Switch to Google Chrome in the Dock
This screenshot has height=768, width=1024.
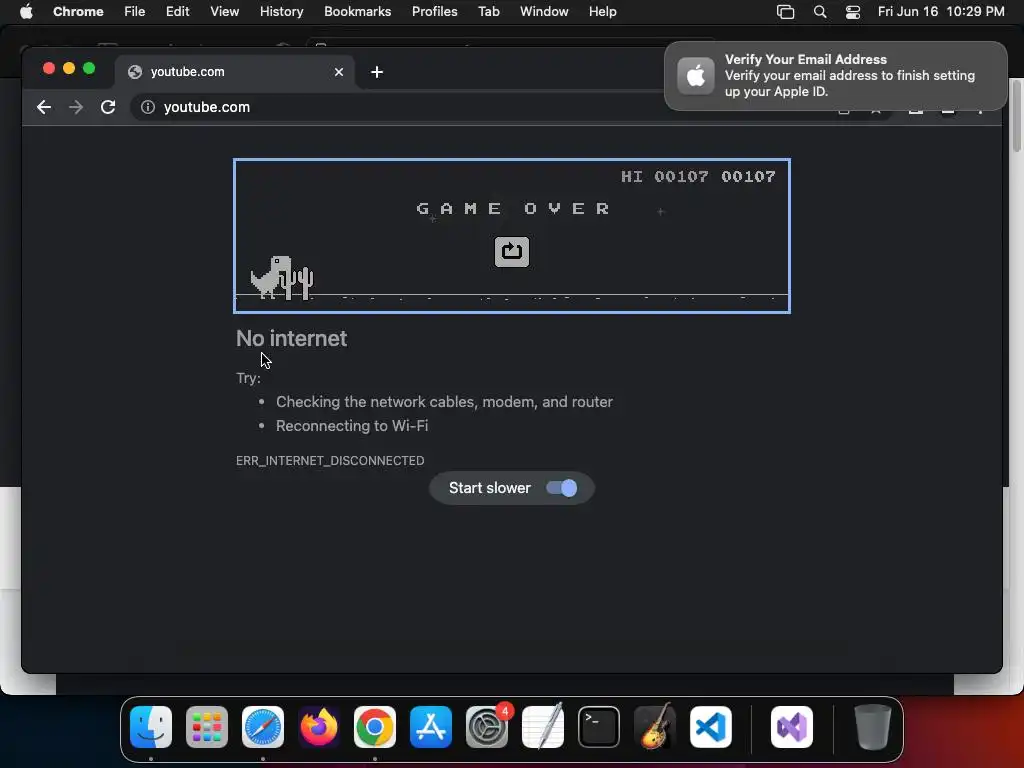[x=375, y=727]
